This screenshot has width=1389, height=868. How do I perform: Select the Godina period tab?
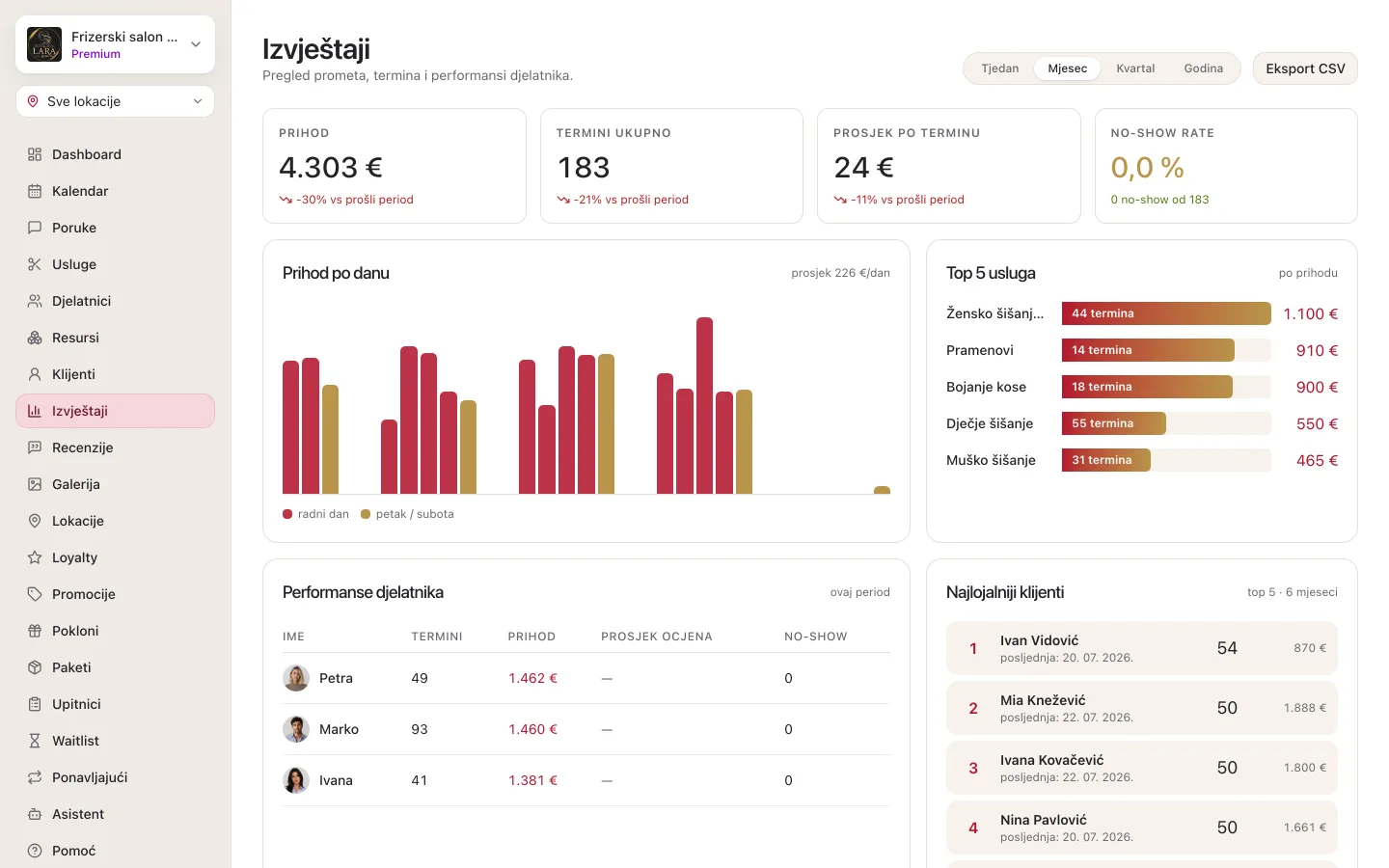coord(1204,68)
